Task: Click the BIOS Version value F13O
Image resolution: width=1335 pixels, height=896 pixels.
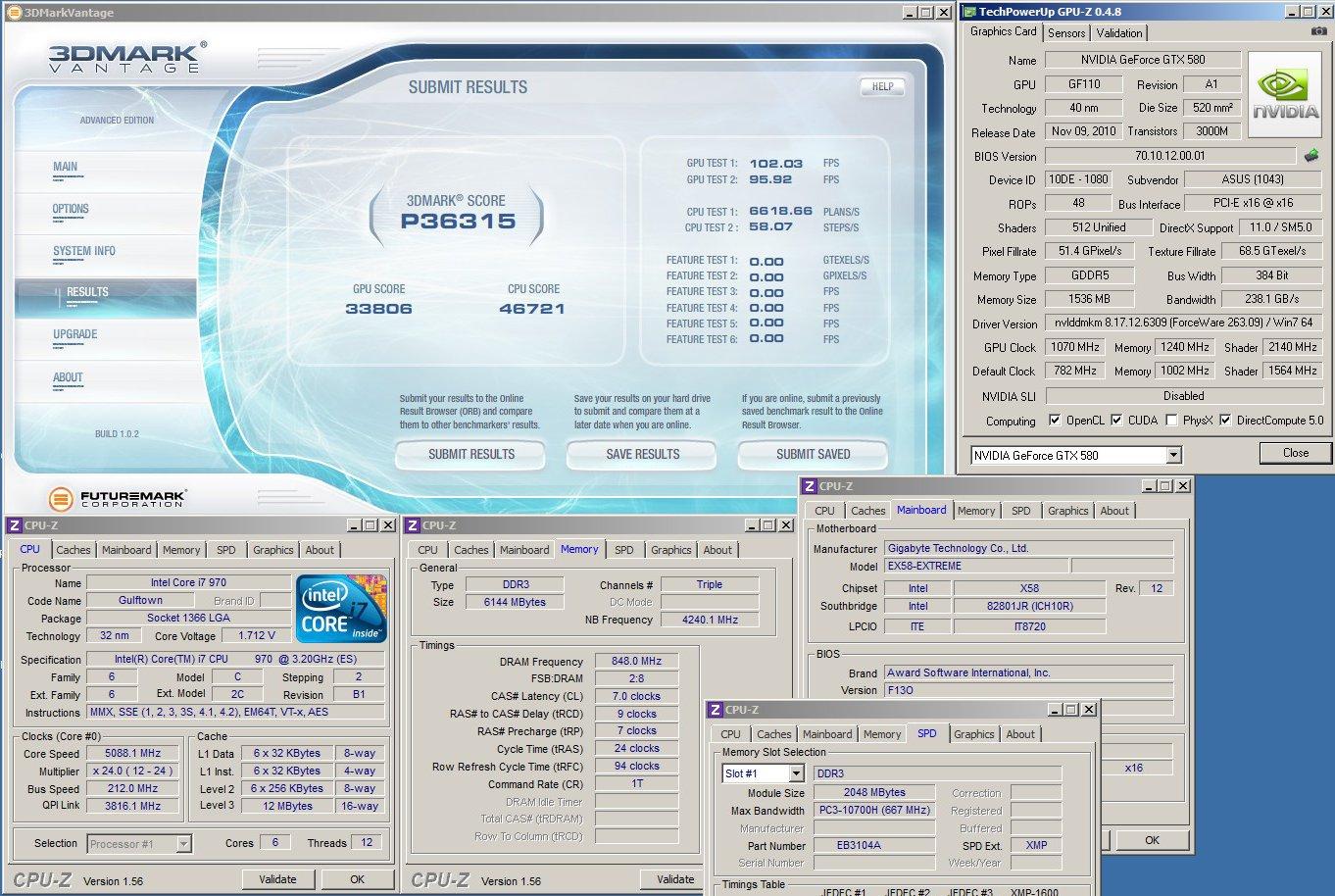Action: pyautogui.click(x=1029, y=690)
